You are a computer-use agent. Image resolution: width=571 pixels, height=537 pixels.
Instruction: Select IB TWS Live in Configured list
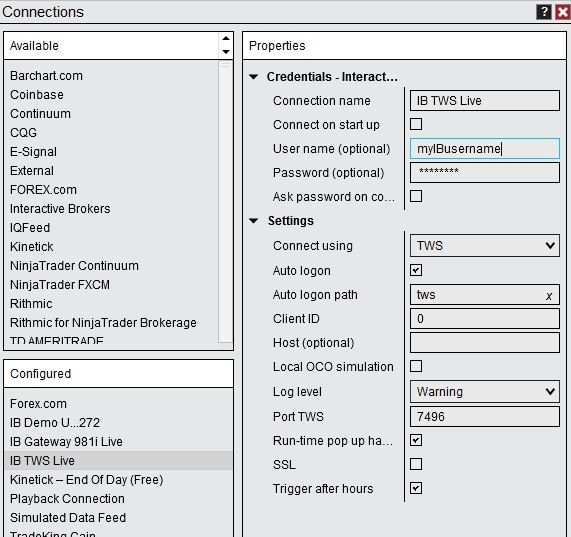pos(118,461)
